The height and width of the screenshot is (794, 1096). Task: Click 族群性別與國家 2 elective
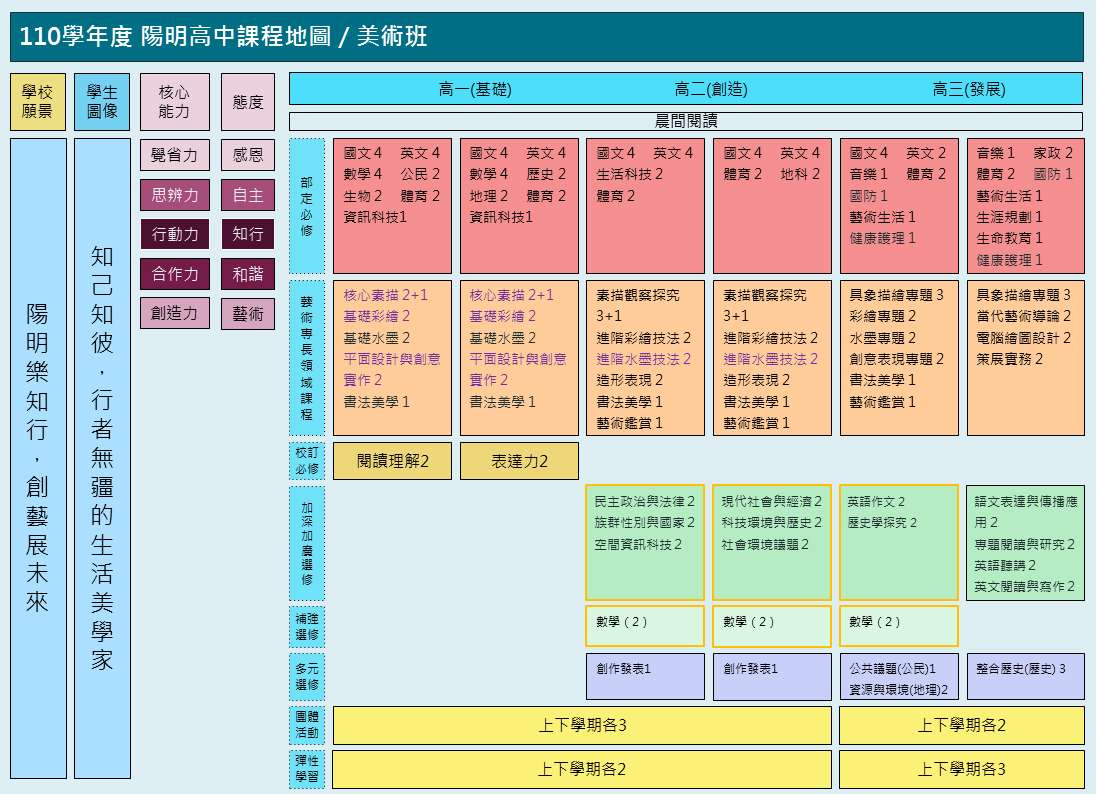(644, 522)
